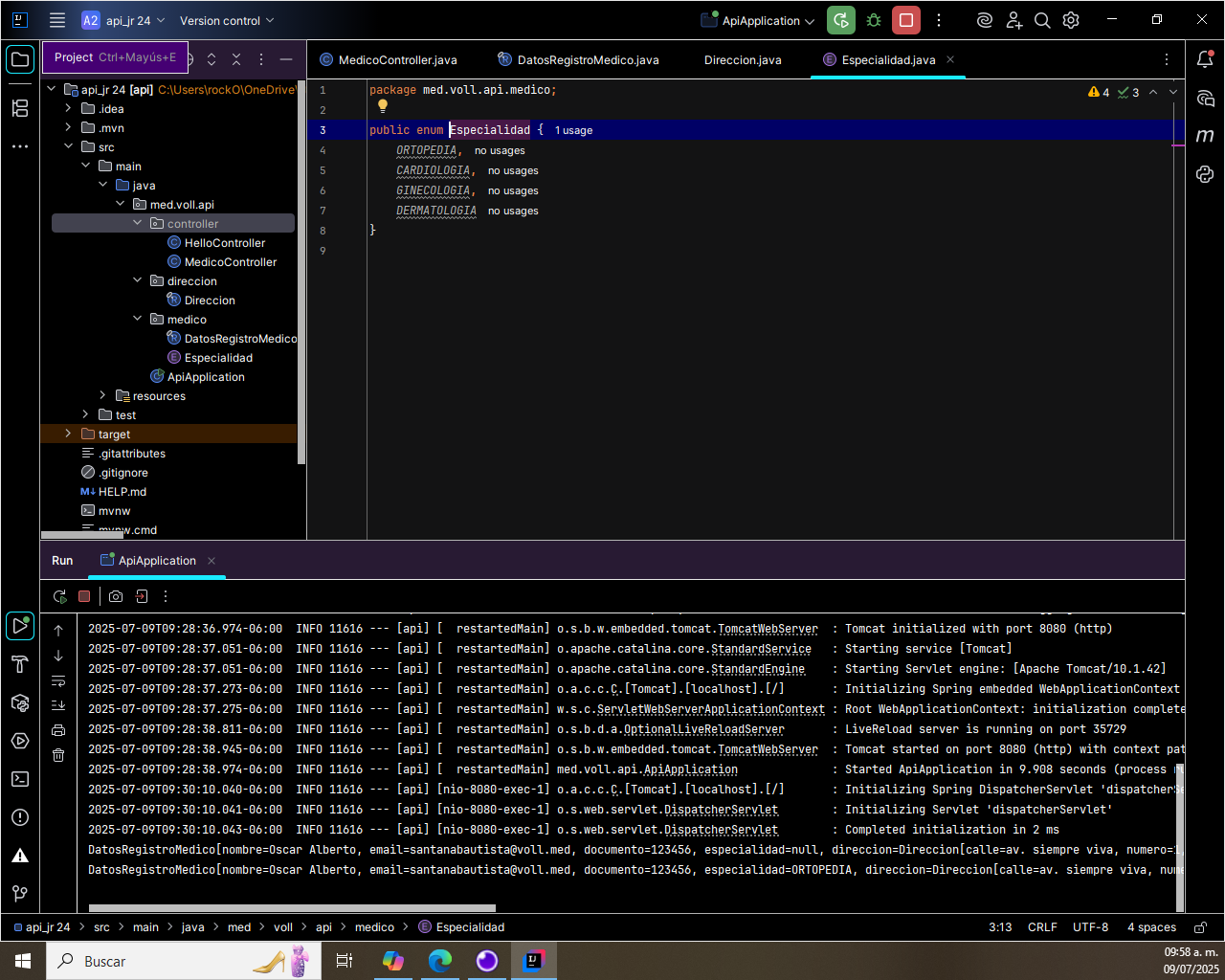The image size is (1225, 980).
Task: Open the Maven tool window
Action: pos(1205,136)
